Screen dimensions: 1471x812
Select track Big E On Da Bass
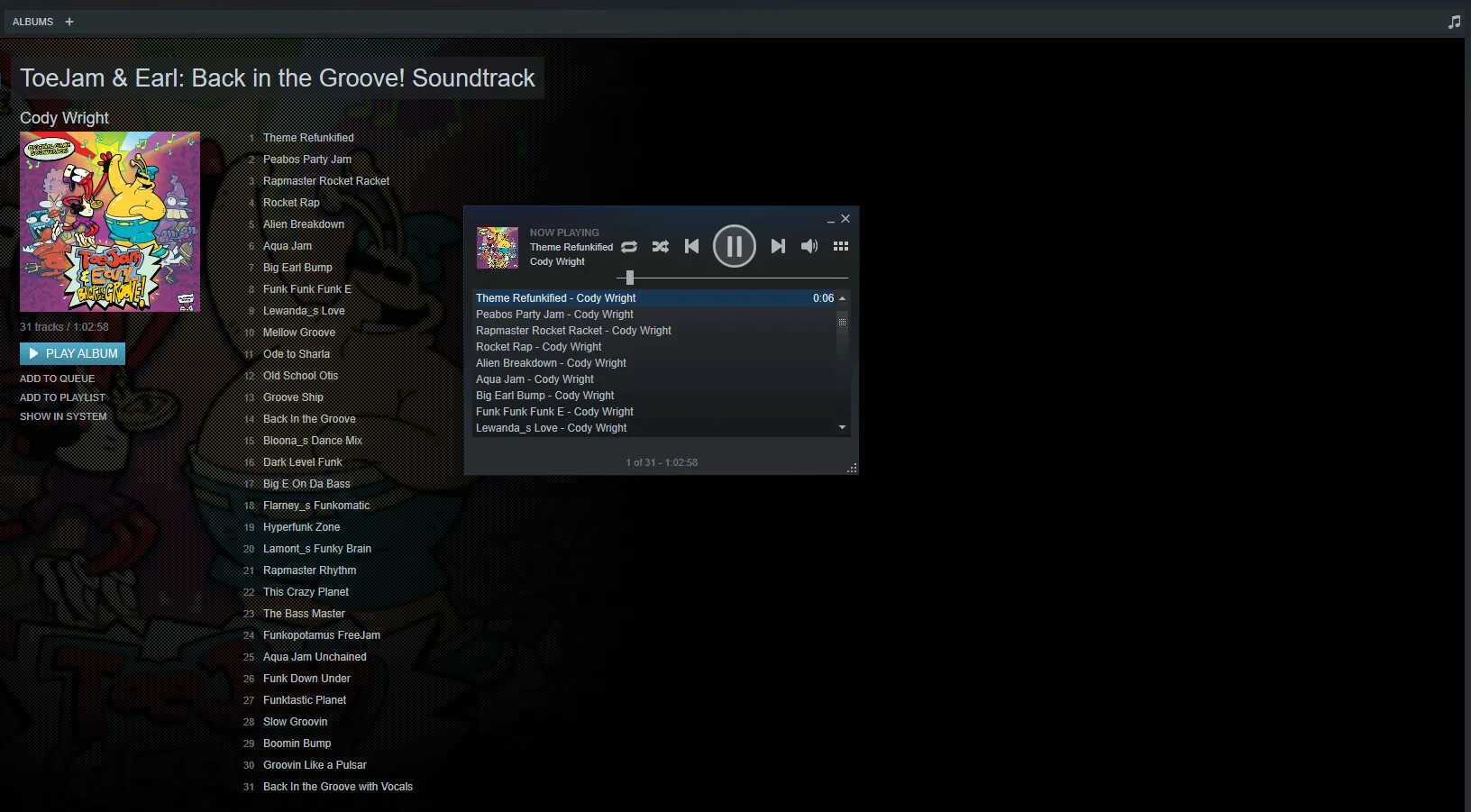click(x=306, y=484)
